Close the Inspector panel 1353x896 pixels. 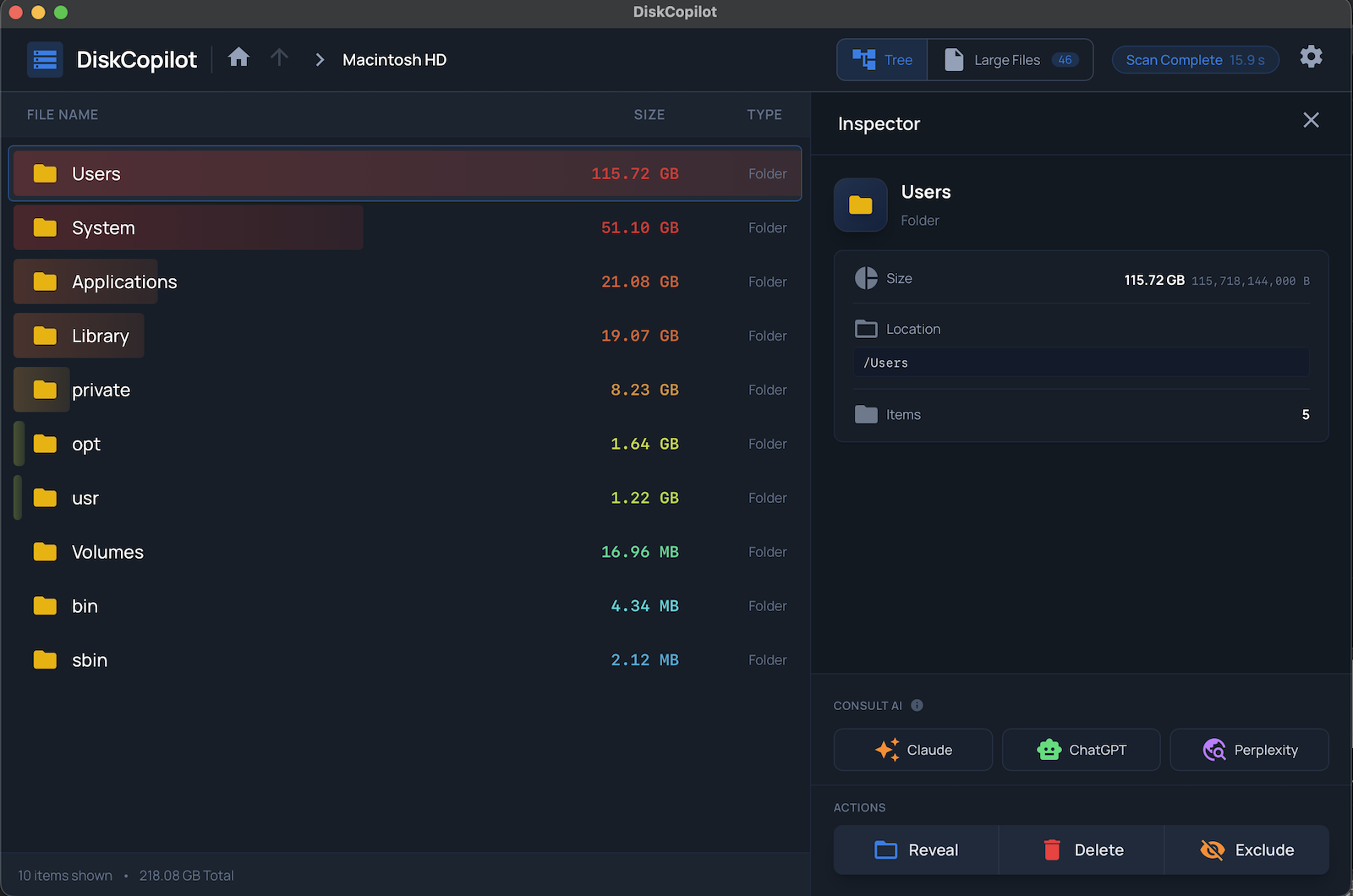[1311, 120]
